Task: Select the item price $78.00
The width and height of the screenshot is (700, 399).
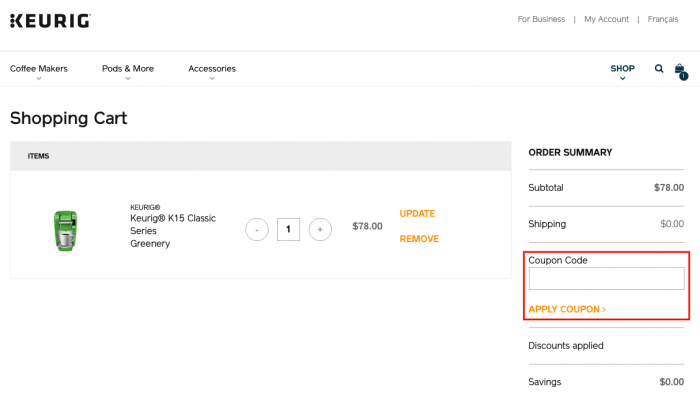Action: pos(367,226)
